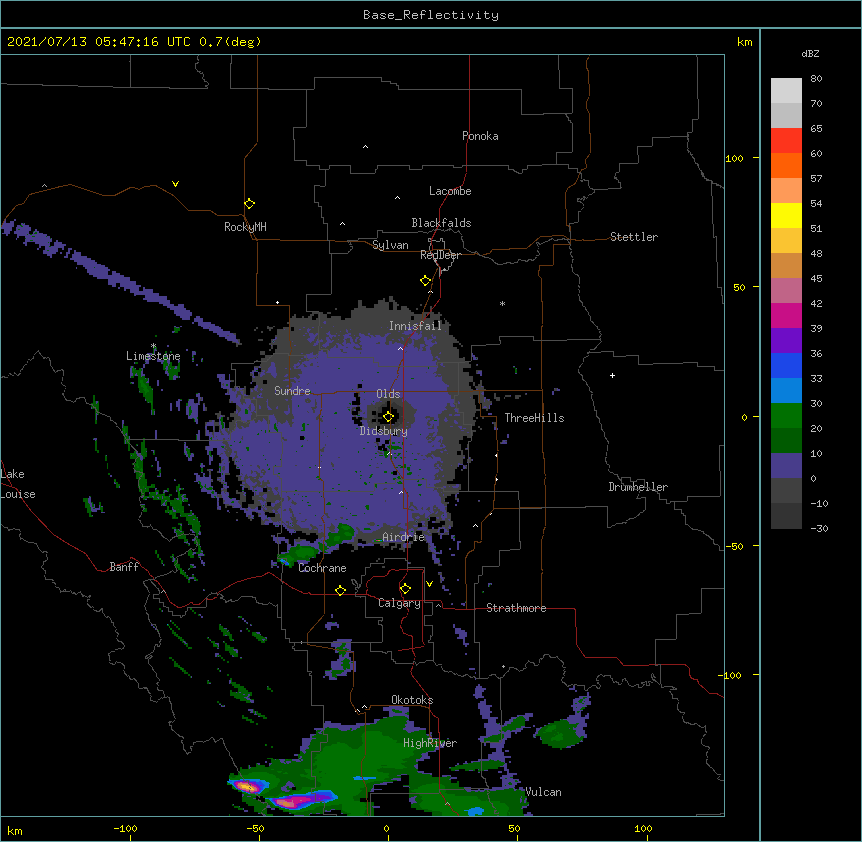Image resolution: width=862 pixels, height=842 pixels.
Task: Click the km unit label at bottom left
Action: [x=15, y=831]
